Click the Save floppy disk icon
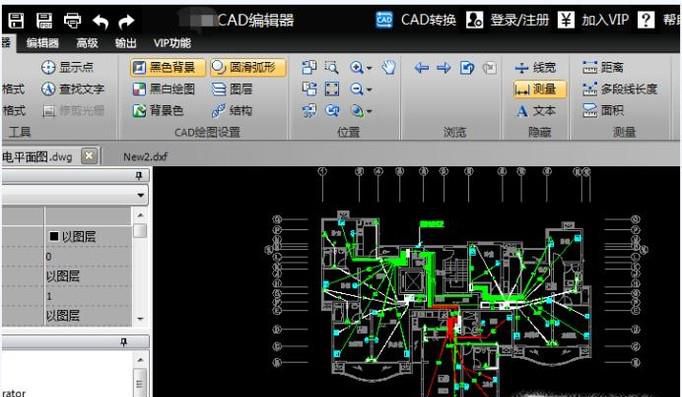 coord(16,20)
